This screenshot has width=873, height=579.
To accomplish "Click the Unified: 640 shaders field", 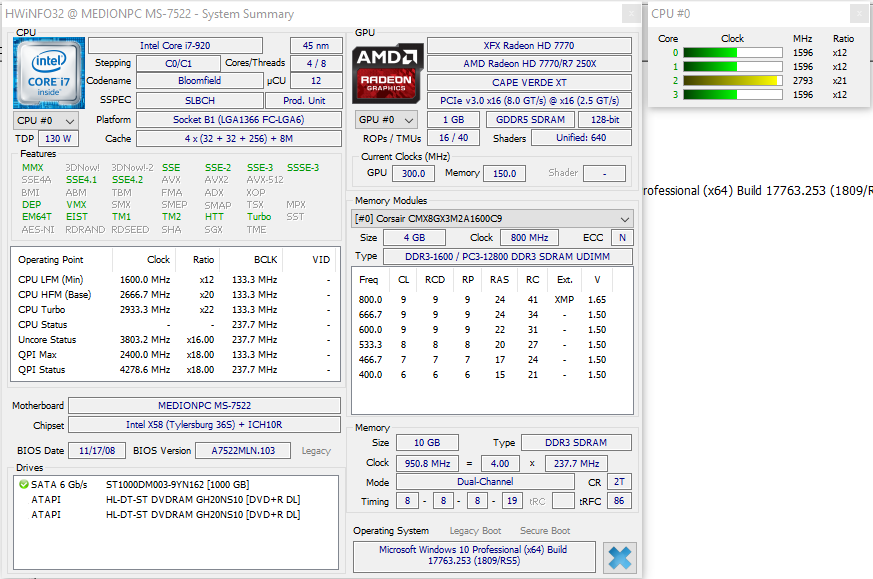I will click(581, 138).
